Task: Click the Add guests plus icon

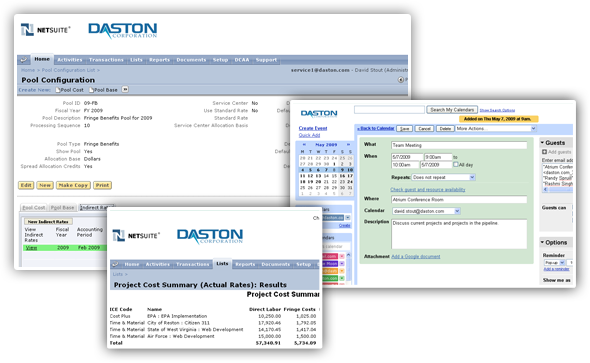Action: [x=544, y=152]
